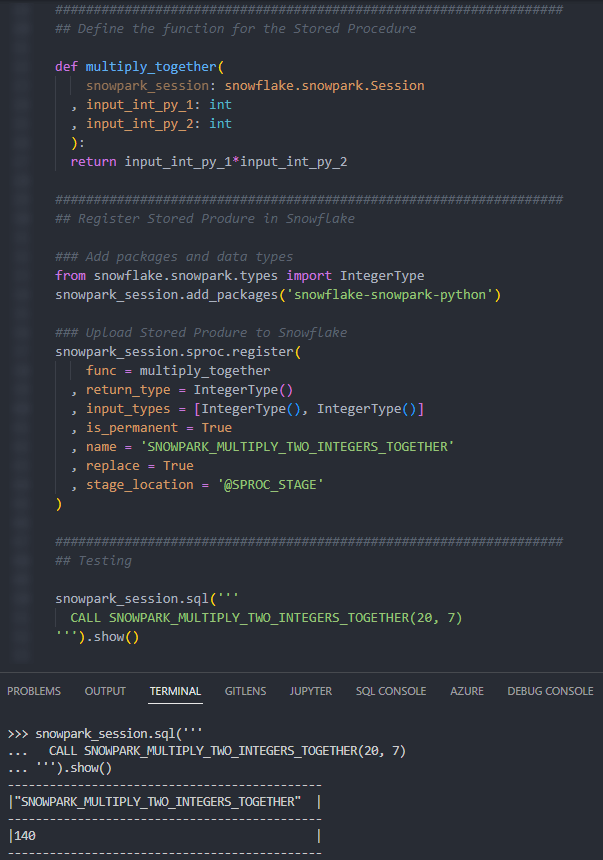Click the 'Add packages and data types' comment
603x860 pixels.
[x=174, y=257]
